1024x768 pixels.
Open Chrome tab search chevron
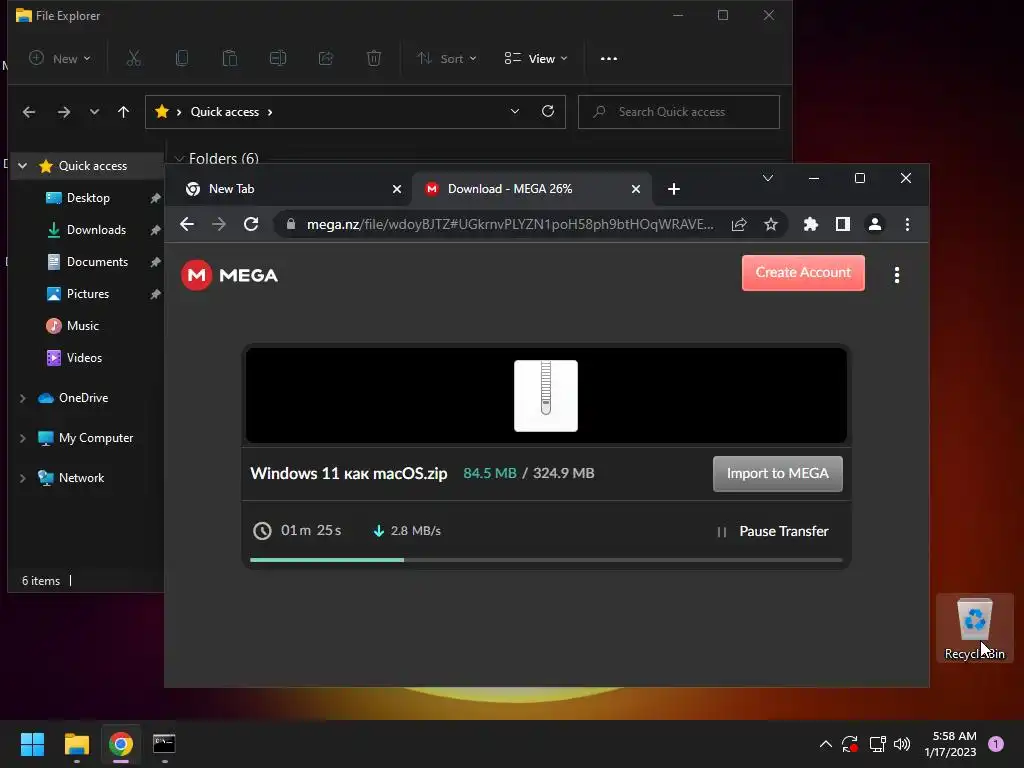768,178
